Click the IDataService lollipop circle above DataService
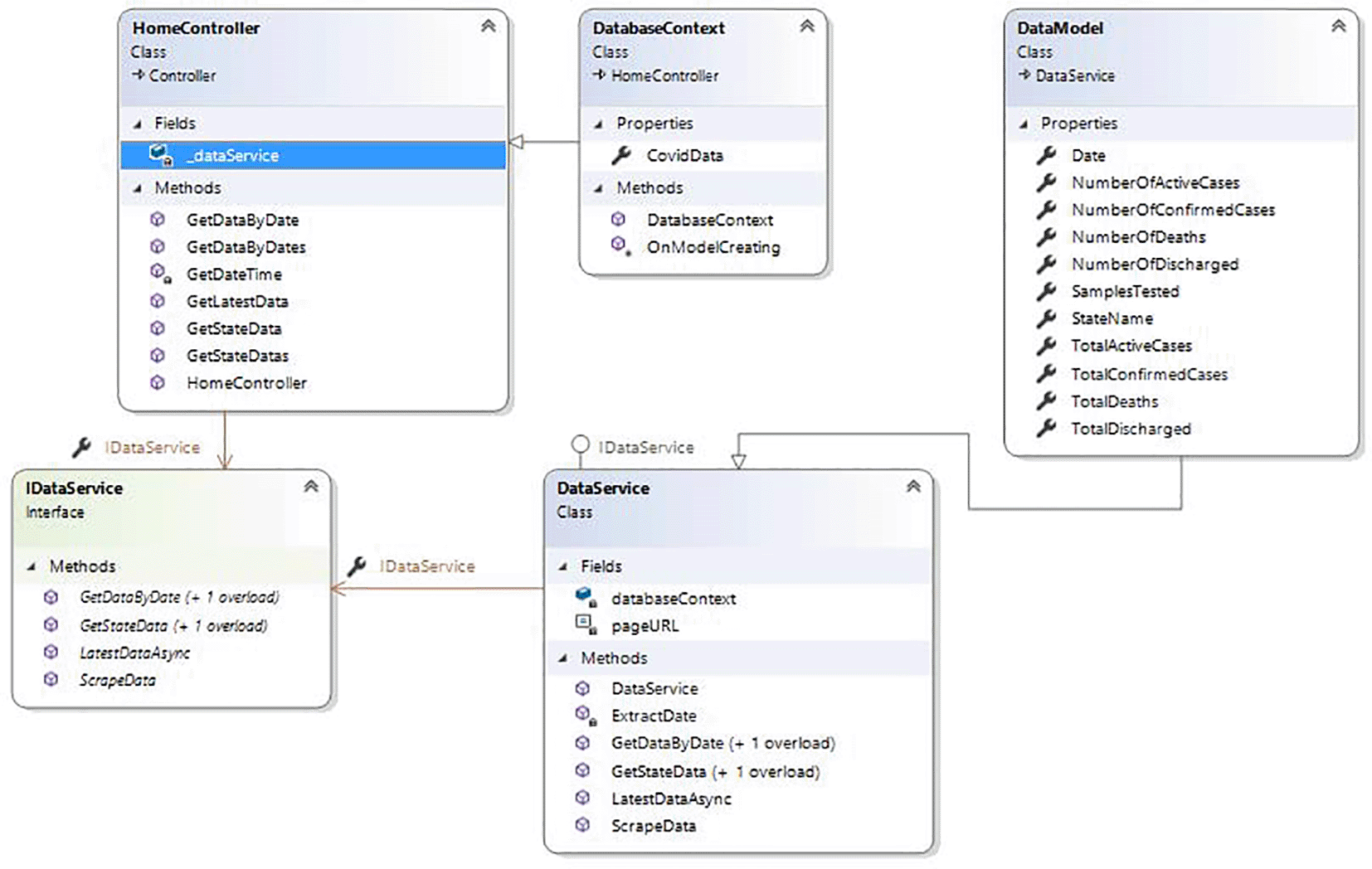 (x=581, y=444)
